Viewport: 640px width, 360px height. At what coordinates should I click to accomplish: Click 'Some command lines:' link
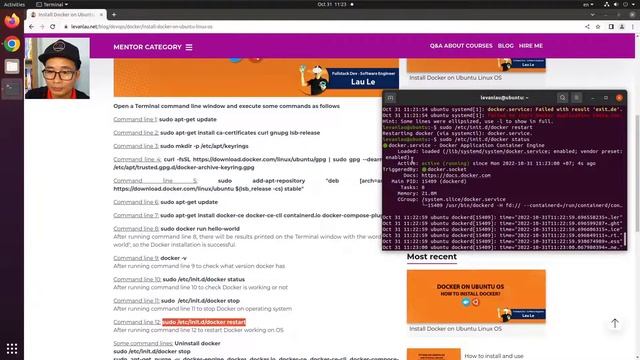click(x=143, y=343)
